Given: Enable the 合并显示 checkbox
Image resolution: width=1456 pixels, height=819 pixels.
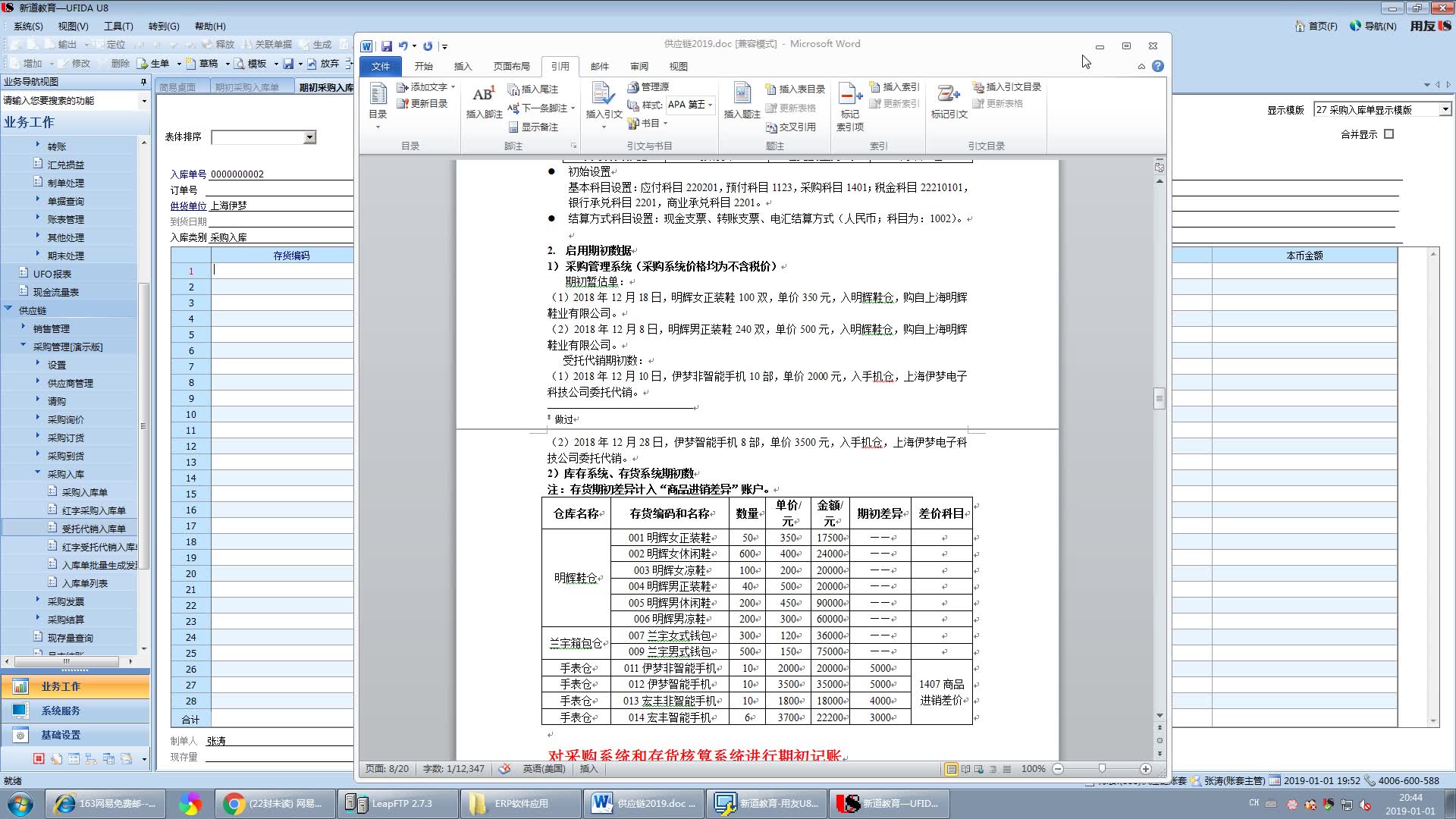Looking at the screenshot, I should [x=1389, y=133].
